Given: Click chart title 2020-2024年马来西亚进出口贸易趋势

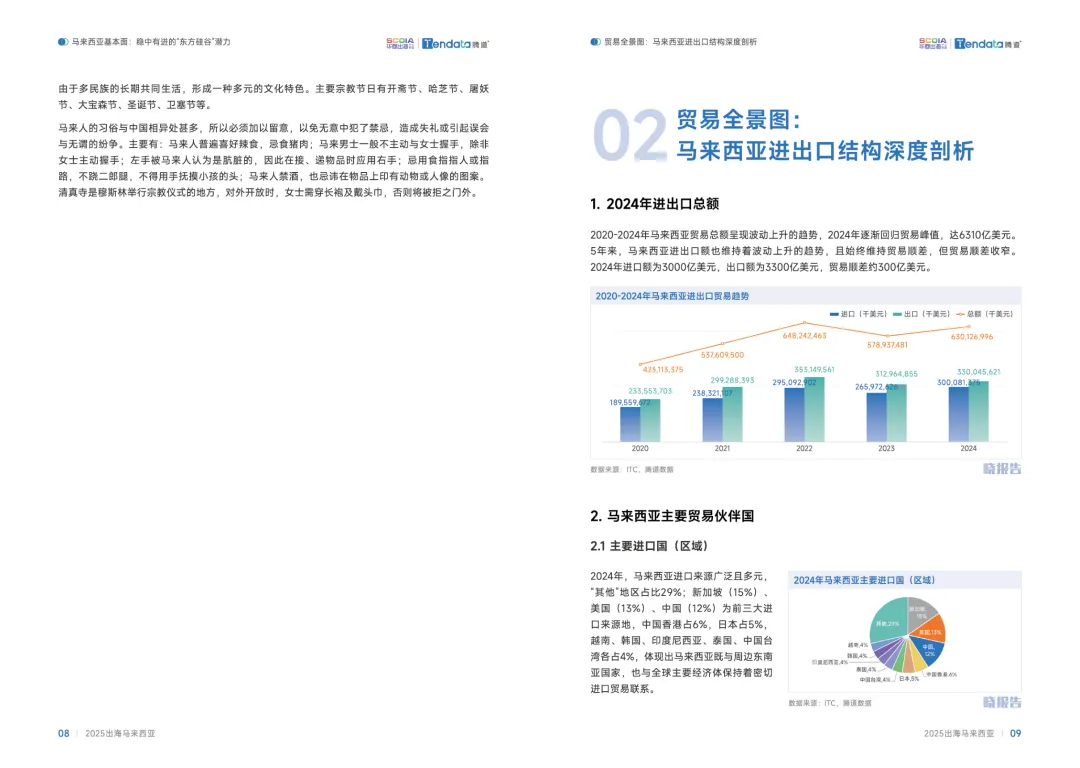Looking at the screenshot, I should 672,296.
